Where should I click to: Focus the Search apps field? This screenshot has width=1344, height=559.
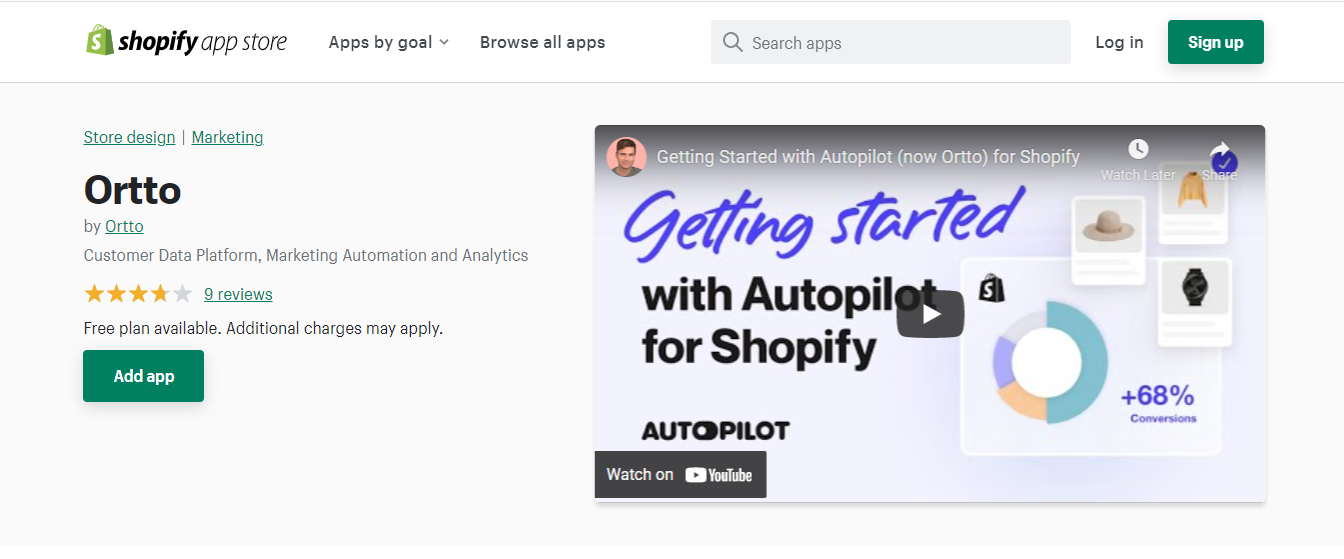pyautogui.click(x=890, y=42)
